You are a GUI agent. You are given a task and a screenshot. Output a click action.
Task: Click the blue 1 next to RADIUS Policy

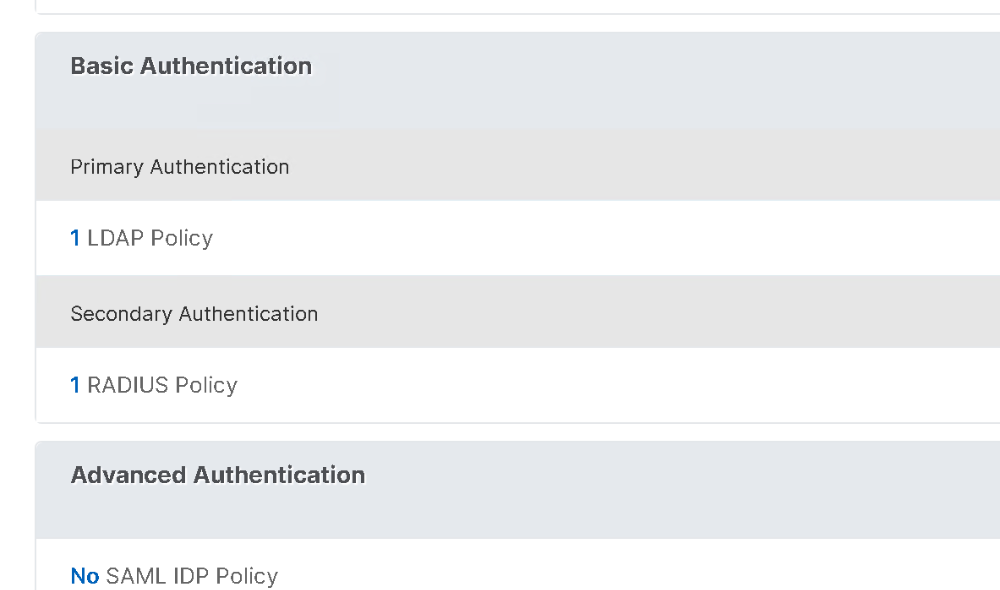click(74, 385)
